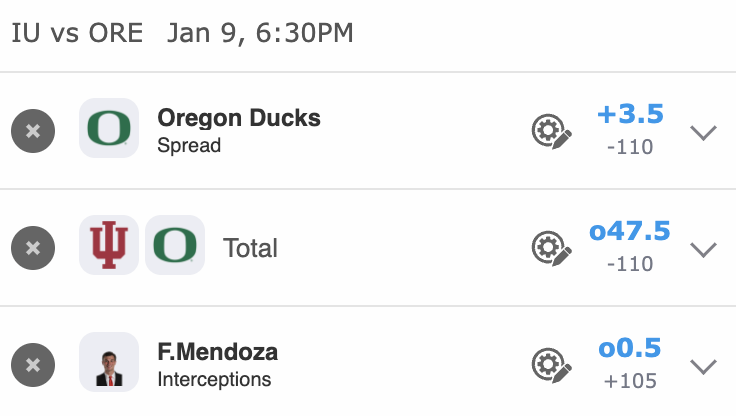Select the o0.5 interceptions line
The width and height of the screenshot is (736, 416).
(630, 348)
